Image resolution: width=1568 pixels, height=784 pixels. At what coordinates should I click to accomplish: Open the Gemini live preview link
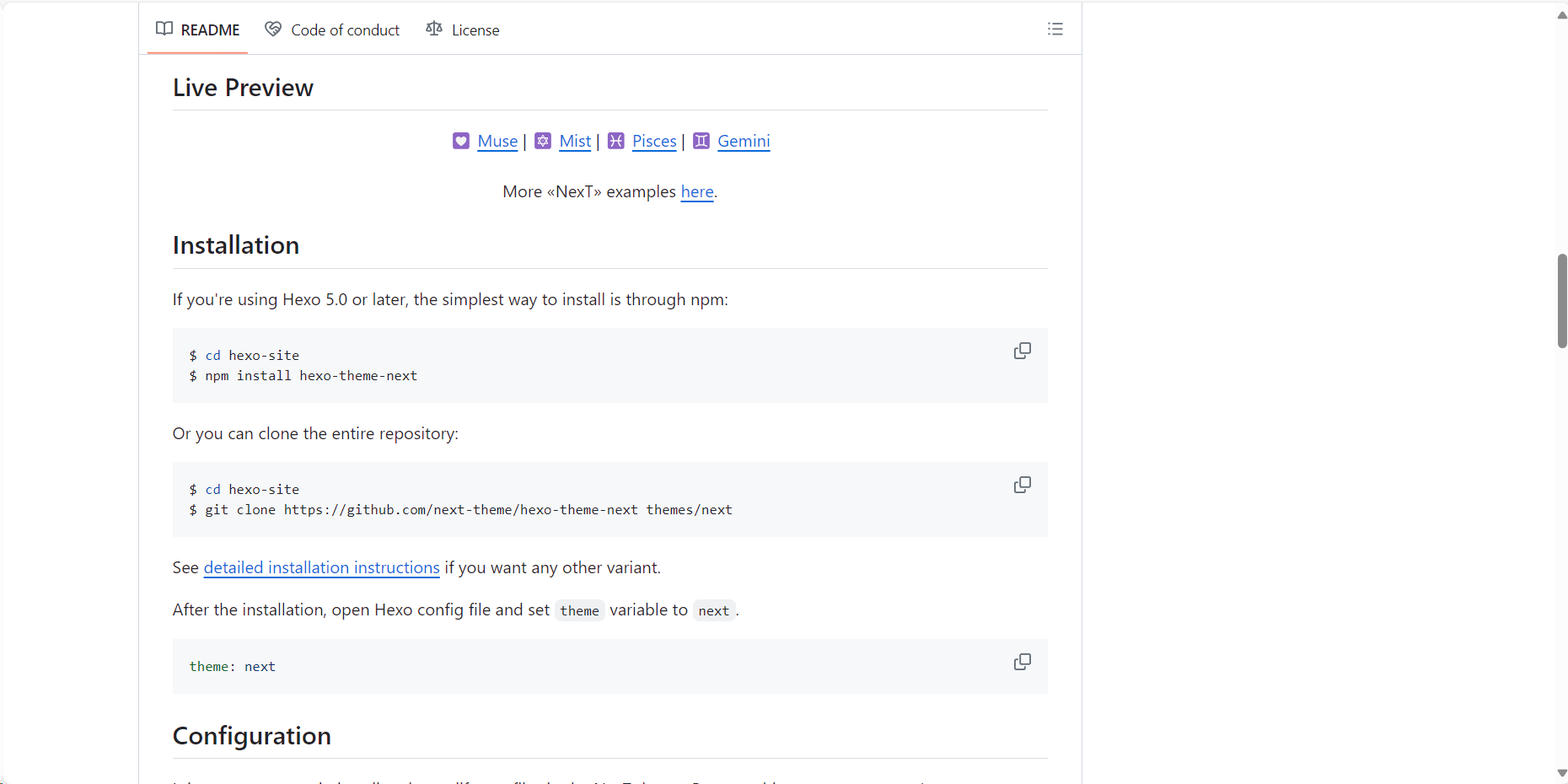(744, 141)
